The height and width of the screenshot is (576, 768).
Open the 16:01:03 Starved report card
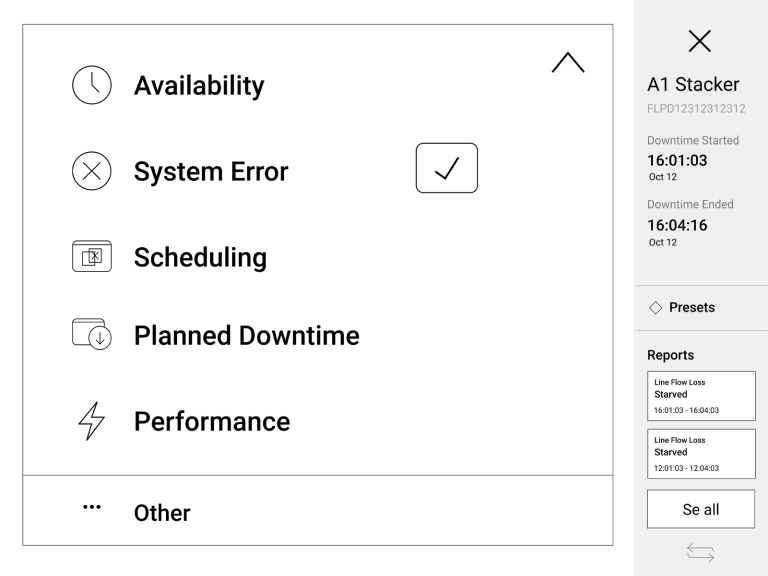click(700, 395)
